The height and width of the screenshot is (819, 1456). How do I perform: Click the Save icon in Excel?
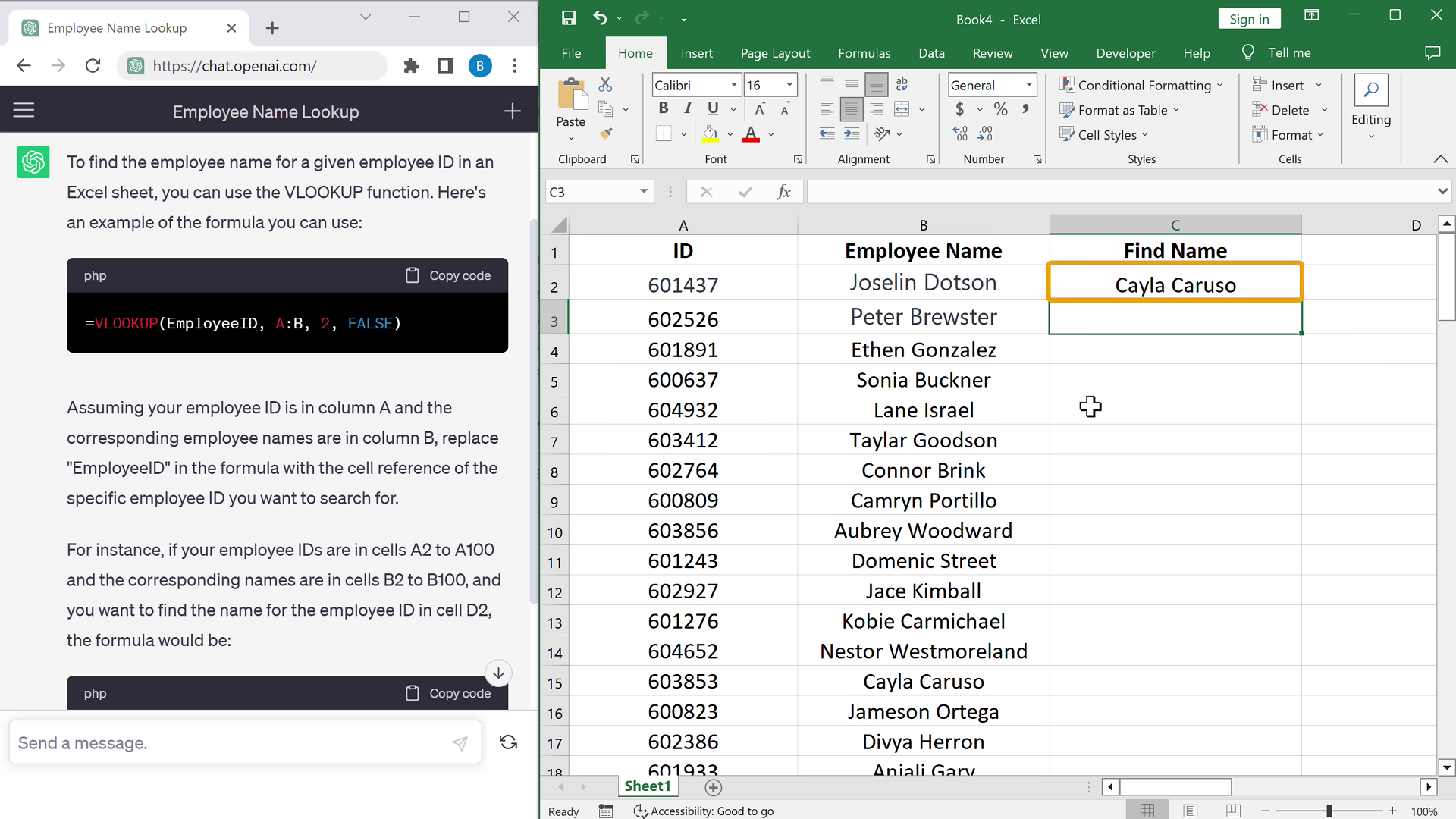(568, 18)
